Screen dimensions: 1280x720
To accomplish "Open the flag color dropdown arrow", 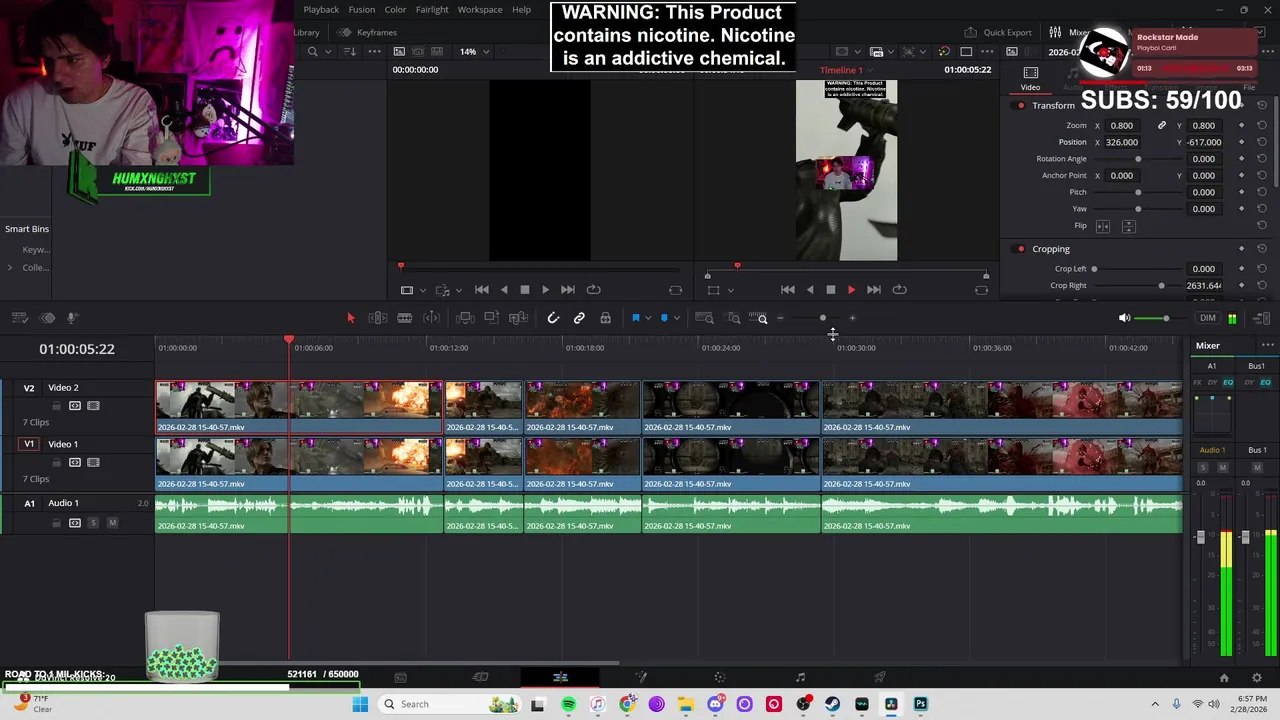I will click(x=648, y=318).
